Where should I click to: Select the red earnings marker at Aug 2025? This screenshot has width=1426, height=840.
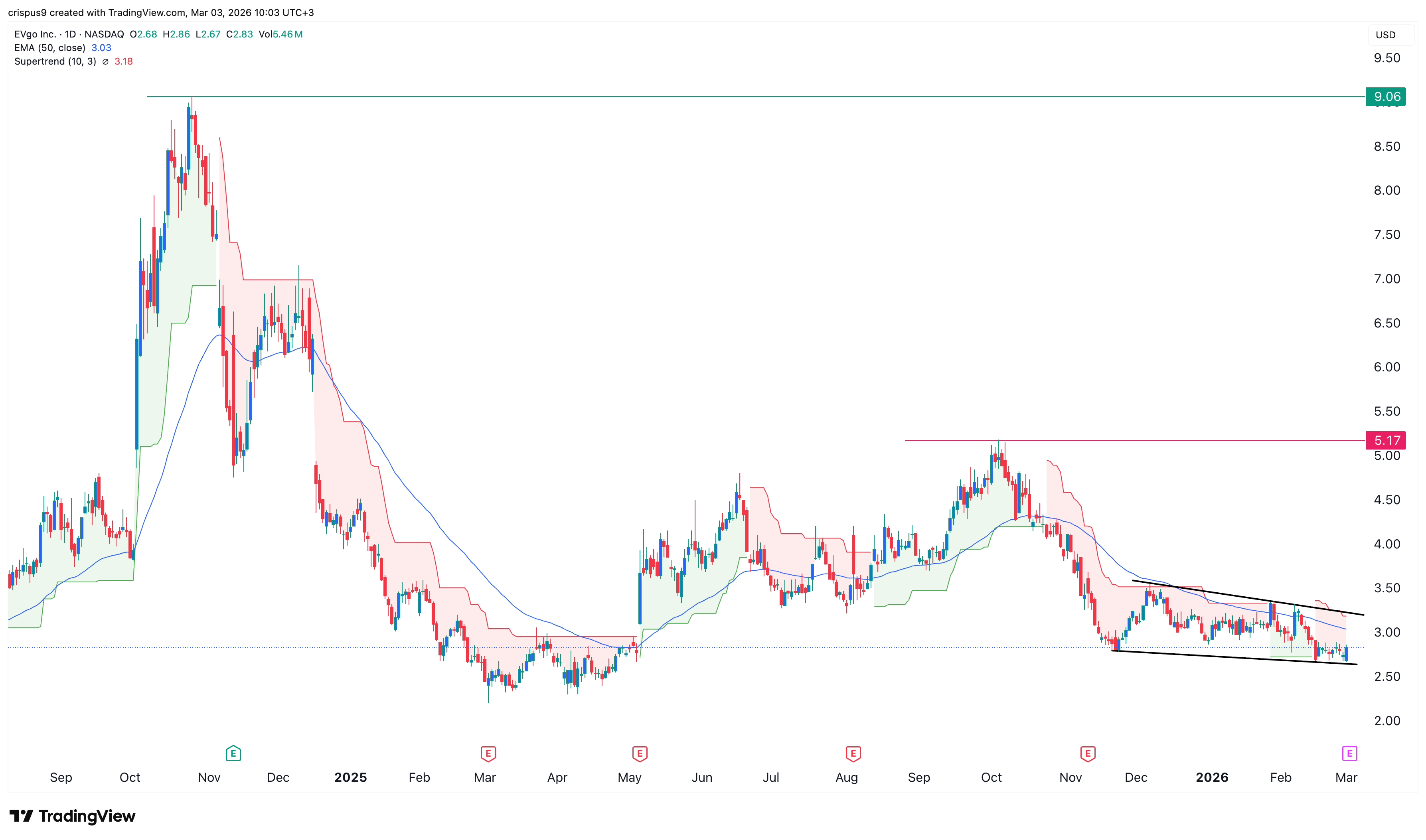[x=853, y=753]
